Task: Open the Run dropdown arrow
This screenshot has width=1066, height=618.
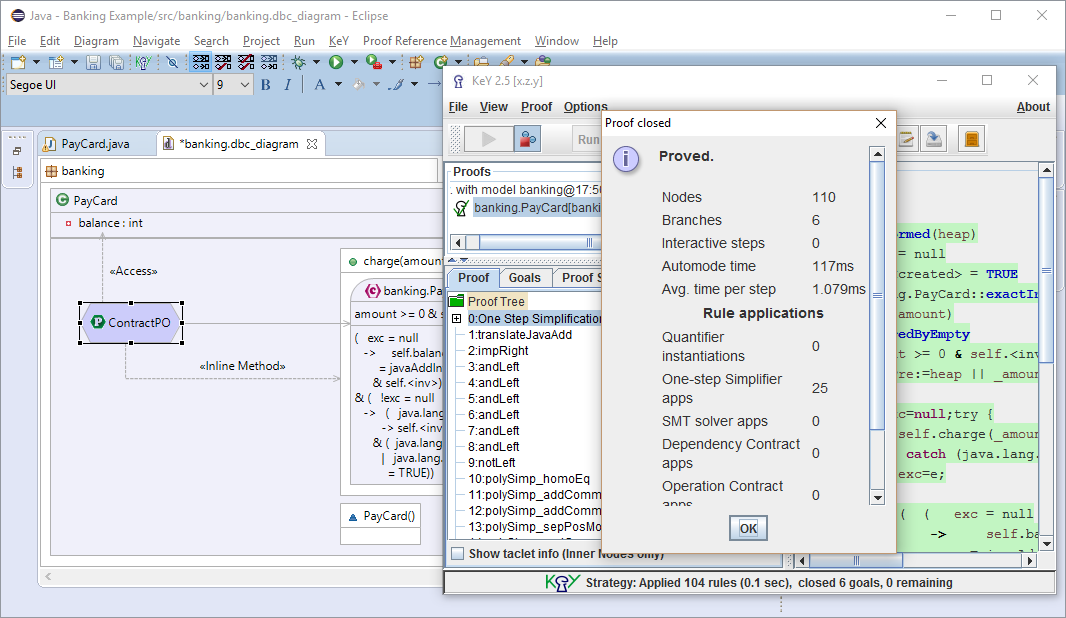Action: coord(354,63)
